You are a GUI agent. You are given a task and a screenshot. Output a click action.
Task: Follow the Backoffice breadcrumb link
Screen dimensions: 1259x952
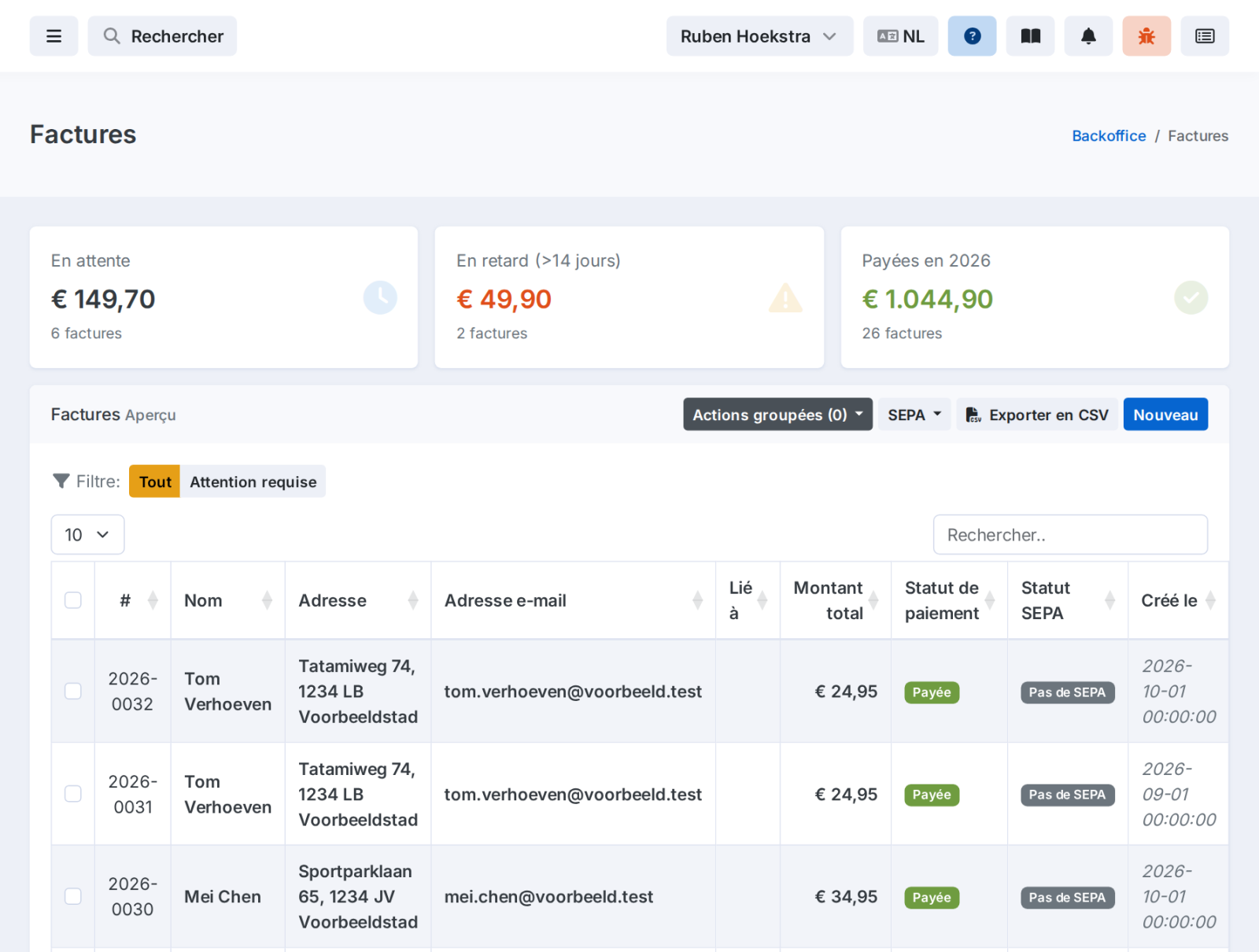[x=1109, y=135]
